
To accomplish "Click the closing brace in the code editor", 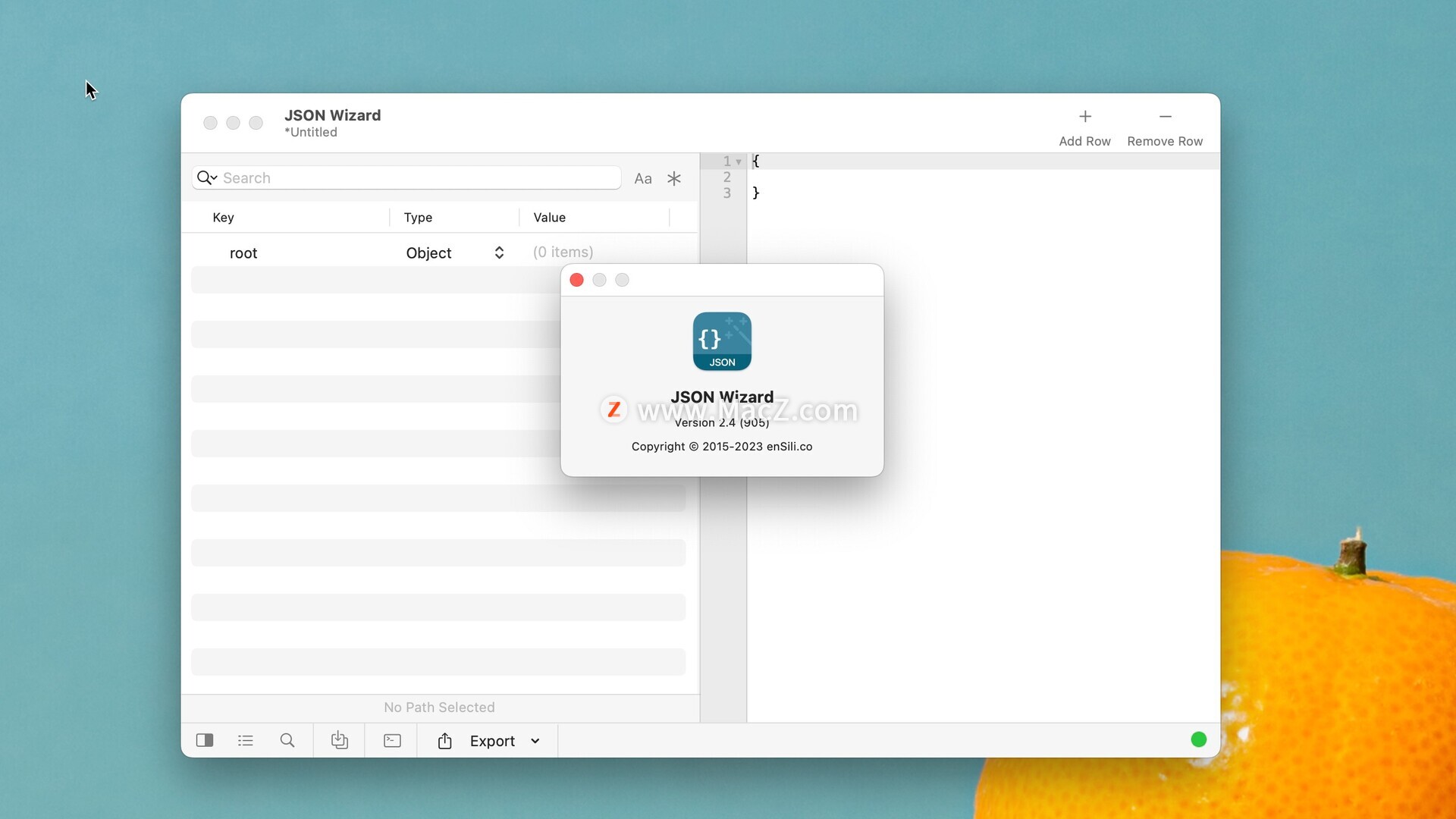I will 755,193.
